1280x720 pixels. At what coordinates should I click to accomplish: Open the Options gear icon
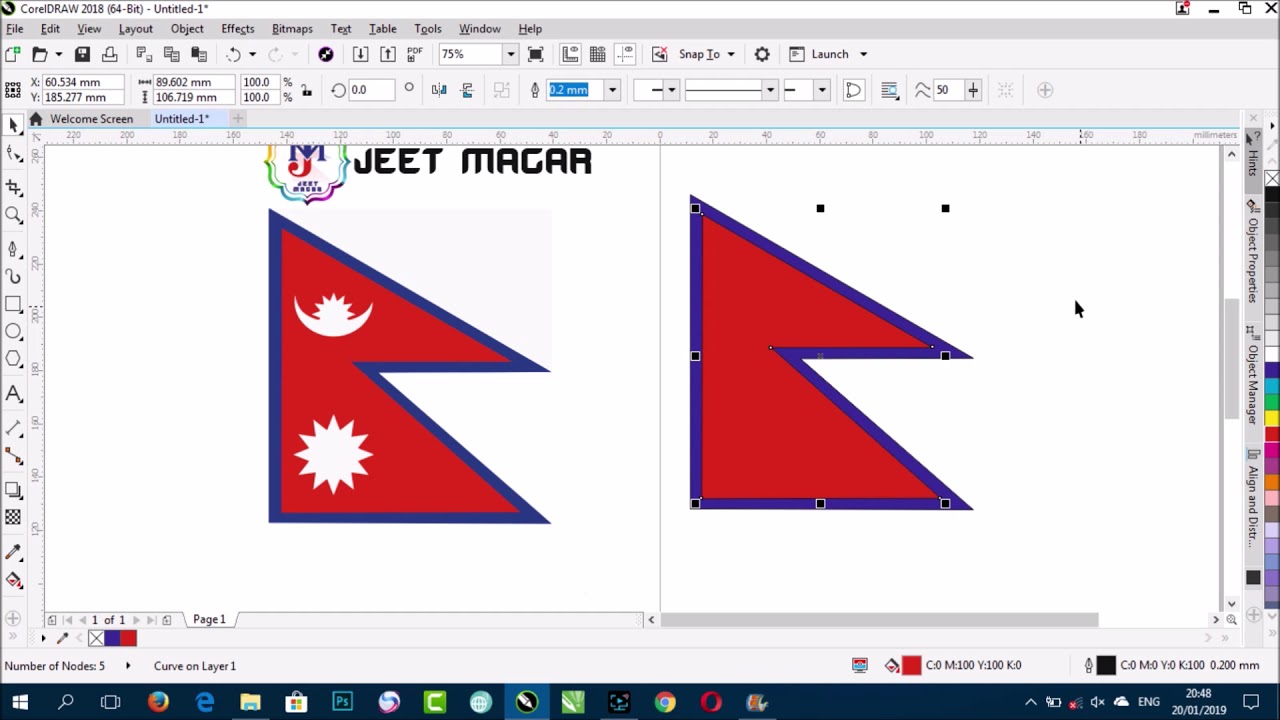tap(762, 54)
